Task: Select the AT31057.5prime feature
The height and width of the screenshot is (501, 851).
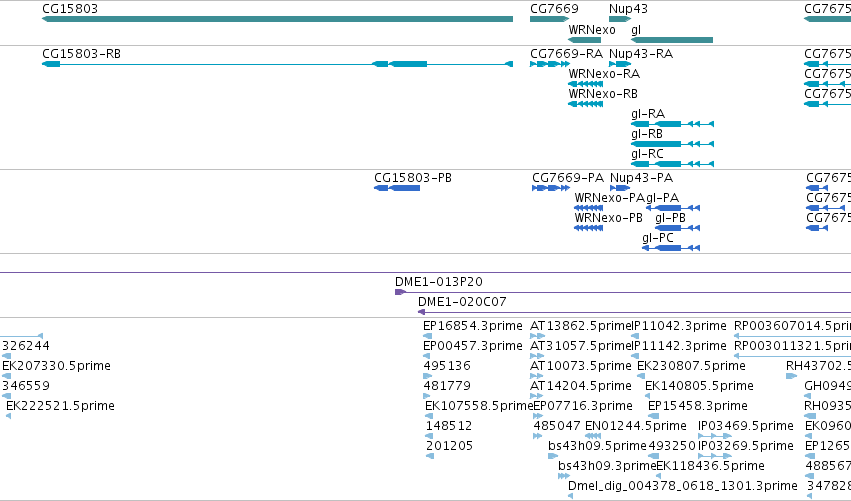Action: (537, 356)
